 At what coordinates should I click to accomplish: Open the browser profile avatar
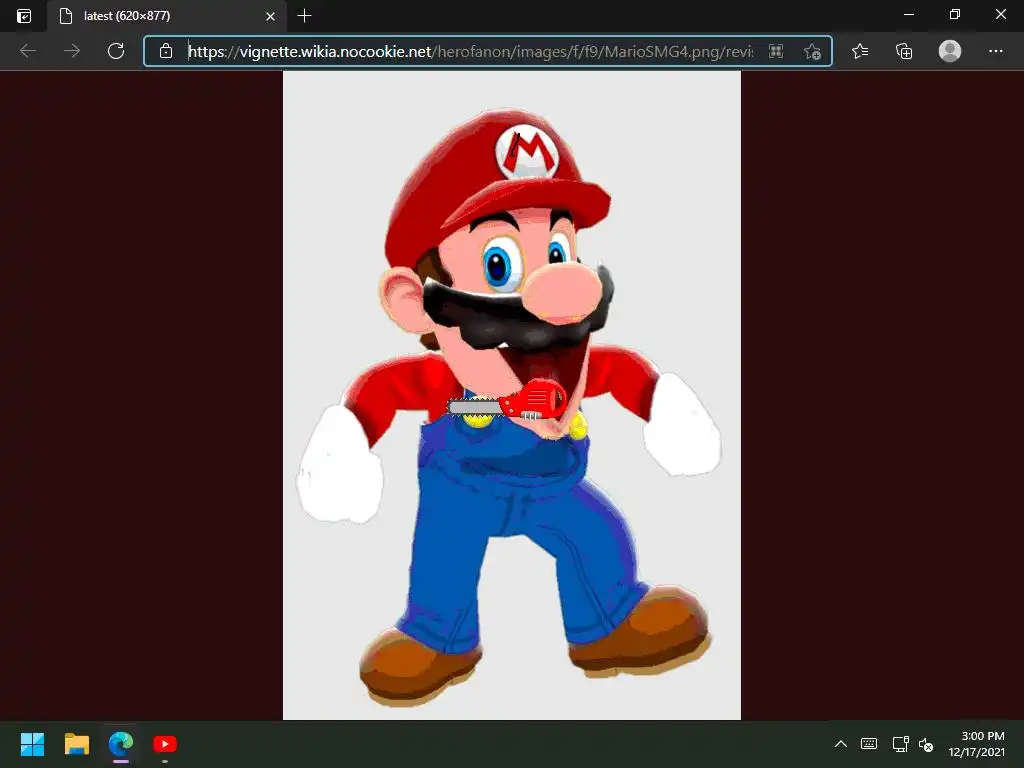(x=950, y=51)
